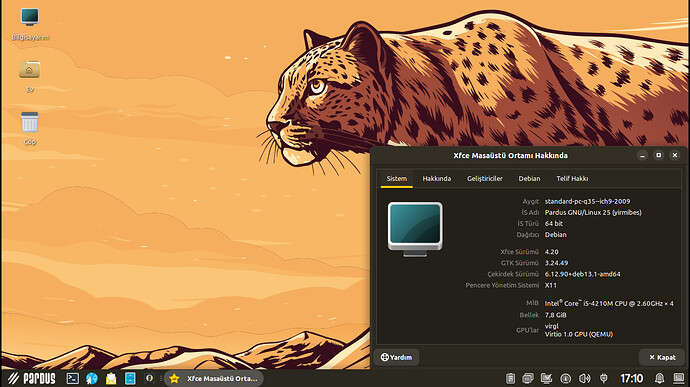The image size is (690, 387).
Task: Click the Virtio 1.0 GPU (QEMU) text
Action: (579, 334)
